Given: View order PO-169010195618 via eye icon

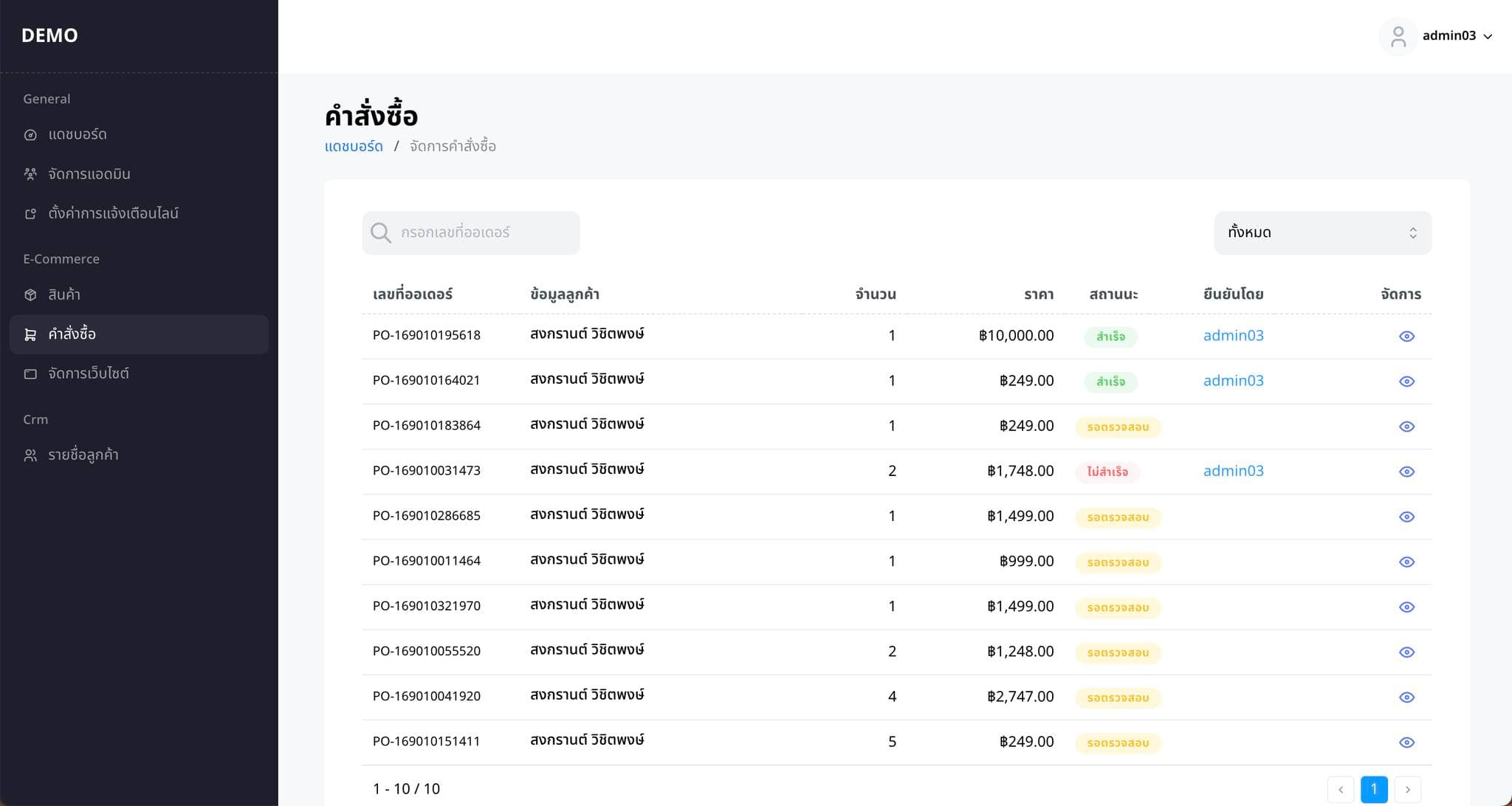Looking at the screenshot, I should click(x=1406, y=337).
